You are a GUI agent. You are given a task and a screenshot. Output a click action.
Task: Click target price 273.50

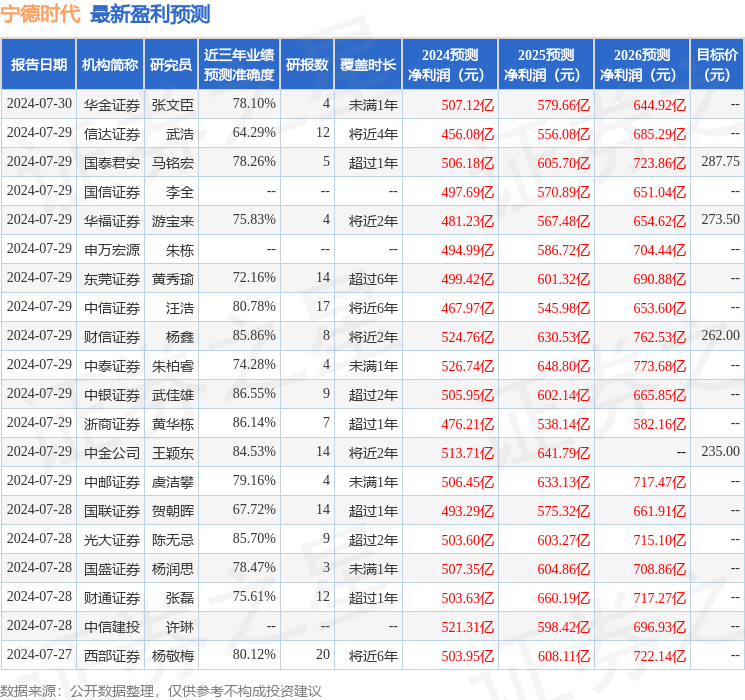point(720,220)
